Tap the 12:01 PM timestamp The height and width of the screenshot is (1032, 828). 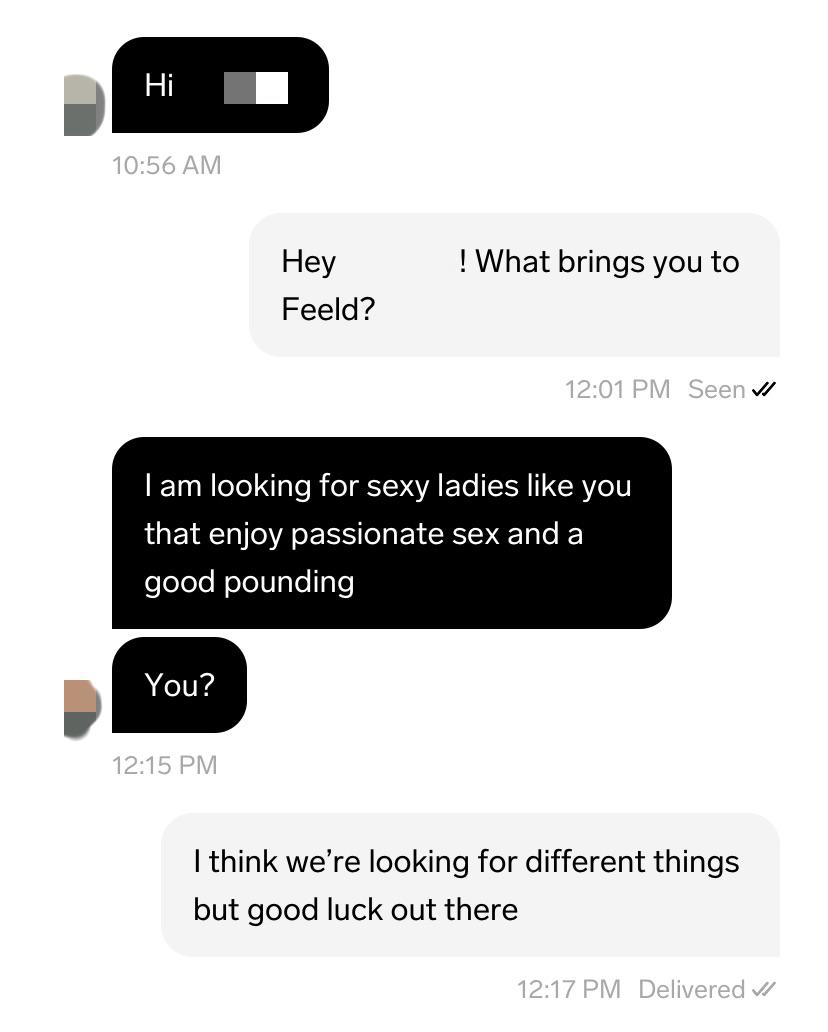click(617, 390)
